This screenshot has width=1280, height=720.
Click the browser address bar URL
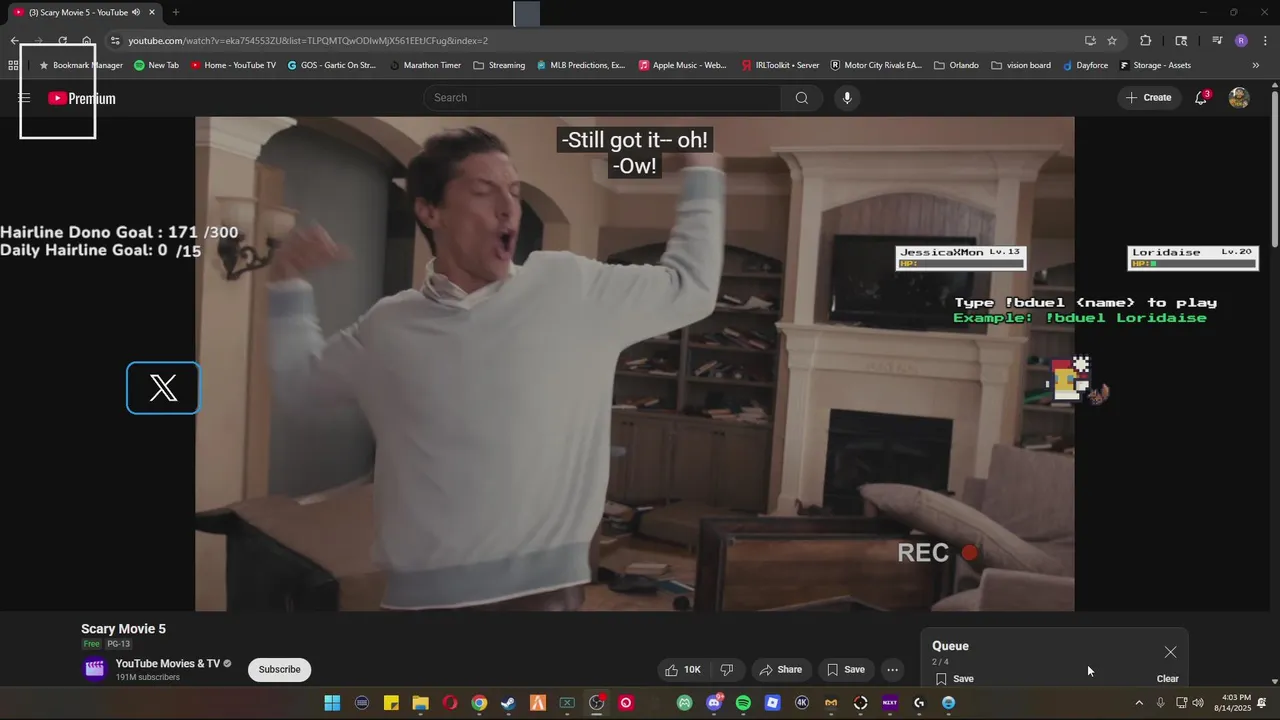[x=308, y=41]
